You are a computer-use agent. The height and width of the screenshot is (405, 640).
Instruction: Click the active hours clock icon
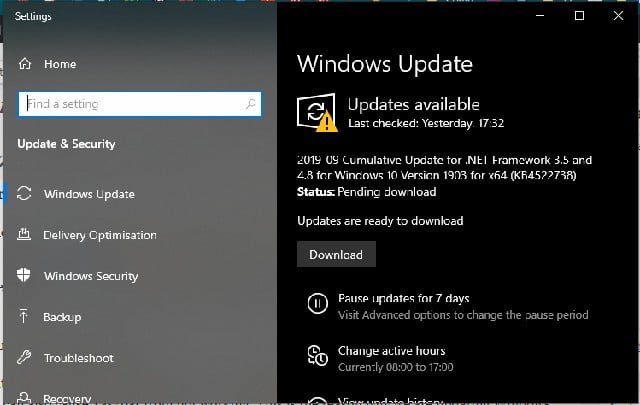click(x=318, y=355)
